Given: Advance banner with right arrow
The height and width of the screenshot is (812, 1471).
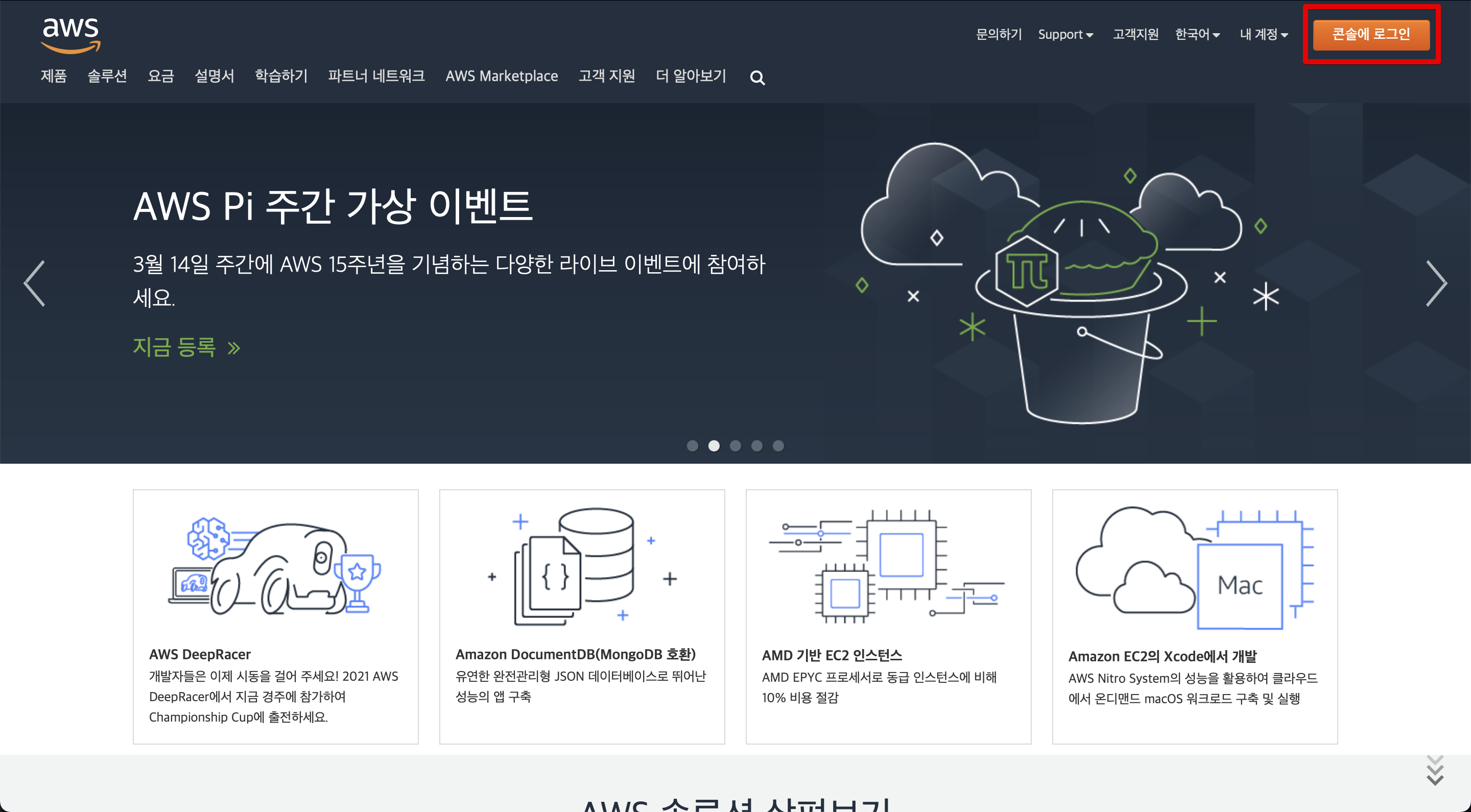Looking at the screenshot, I should pos(1436,283).
